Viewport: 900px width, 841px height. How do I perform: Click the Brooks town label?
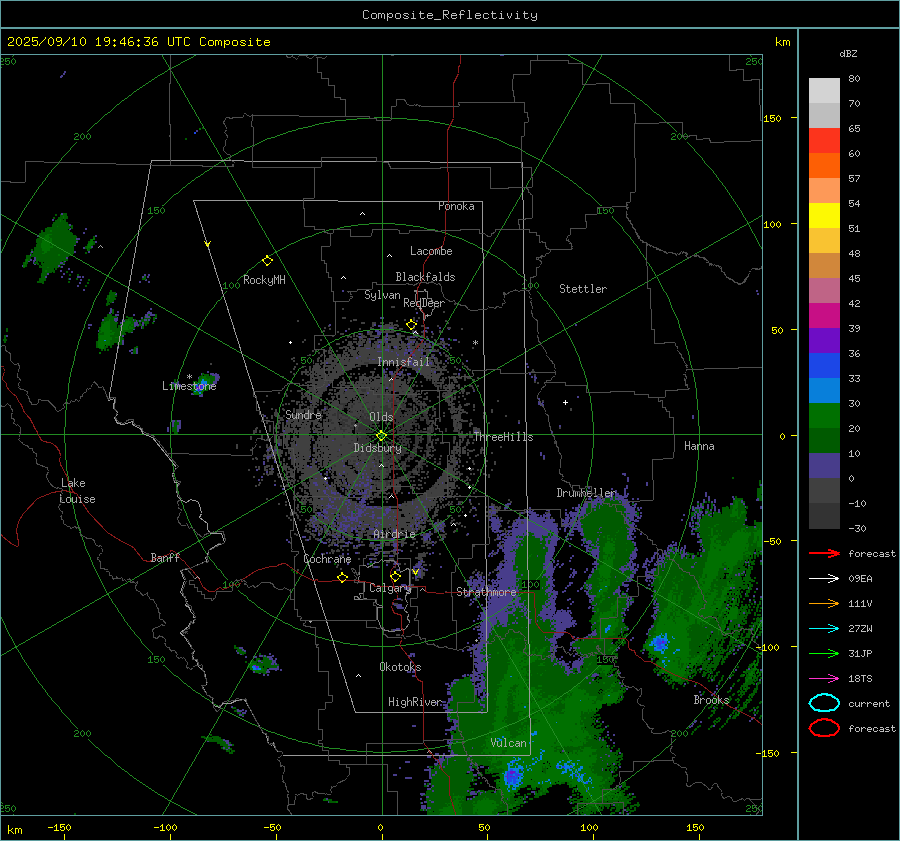click(x=711, y=700)
